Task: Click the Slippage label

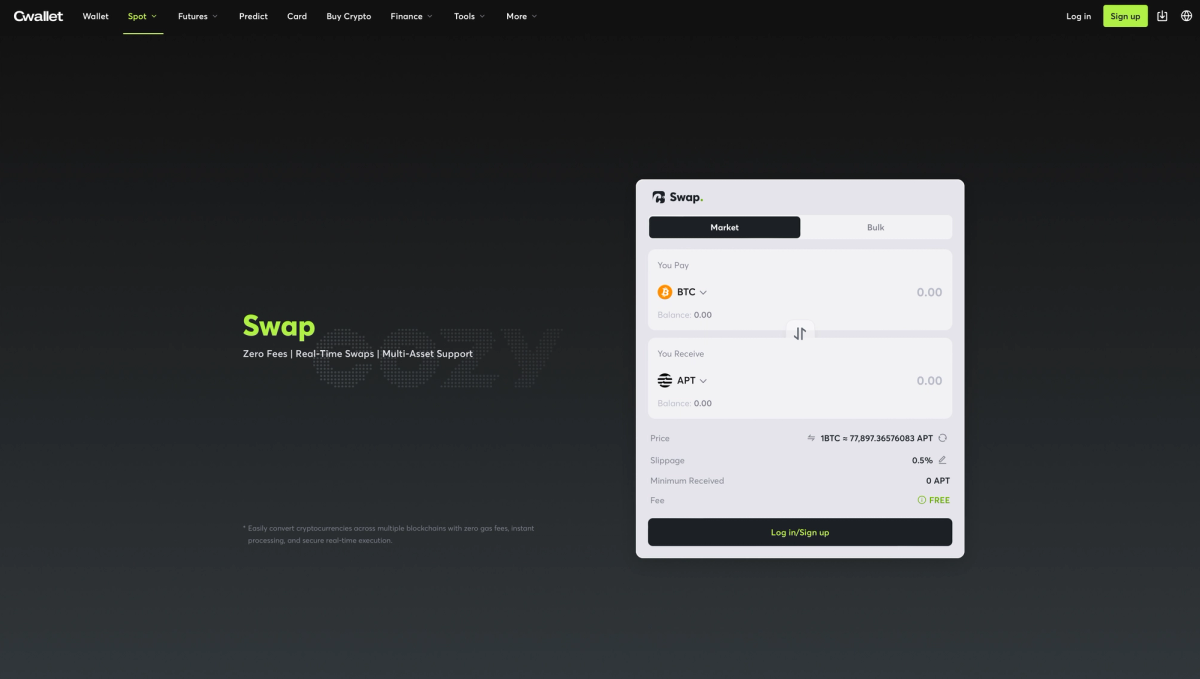Action: coord(667,461)
